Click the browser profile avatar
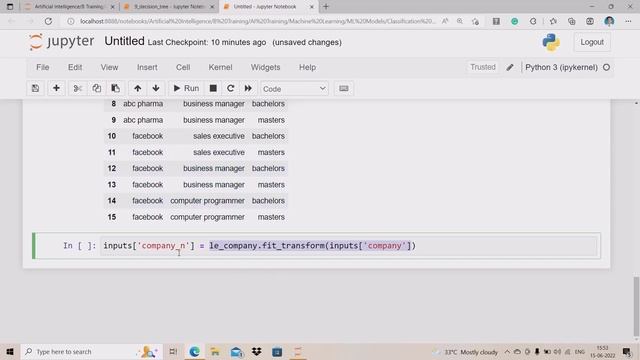Screen dimensions: 640x360 click(x=609, y=21)
